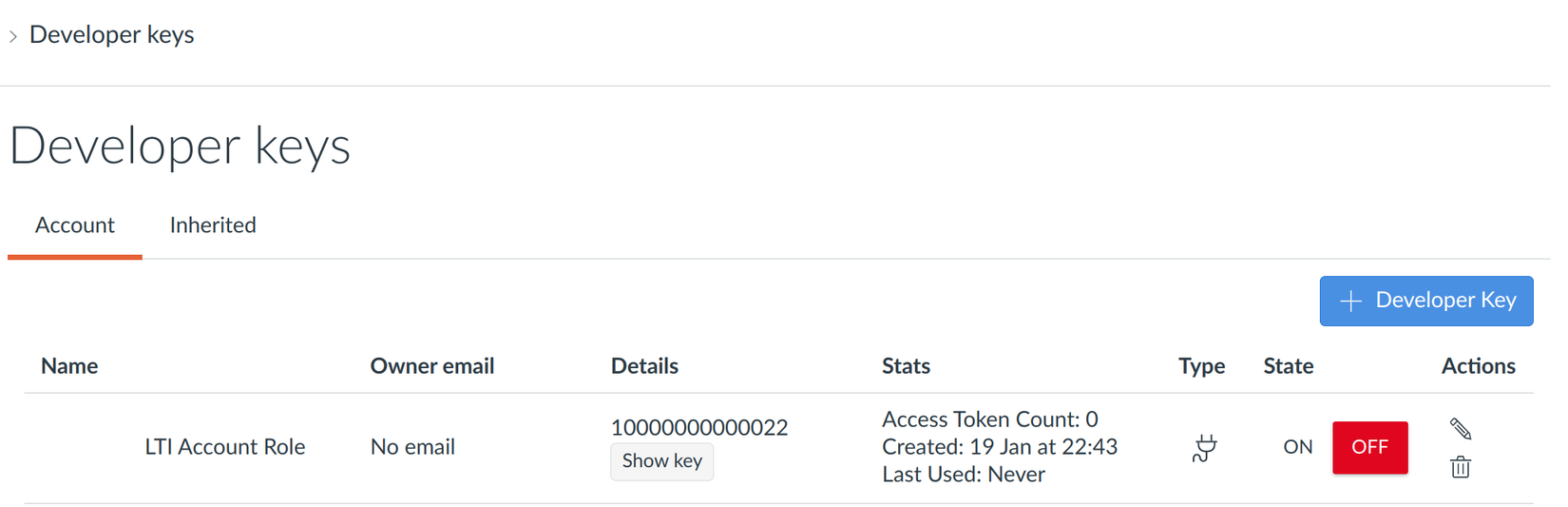Switch to the Account tab
Screen dimensions: 1568x507
pyautogui.click(x=75, y=225)
